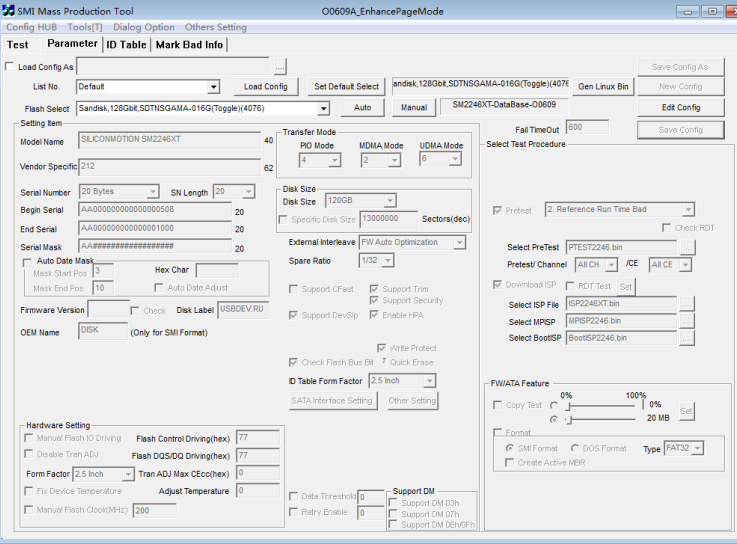Expand the Pretest procedure dropdown

click(x=688, y=210)
